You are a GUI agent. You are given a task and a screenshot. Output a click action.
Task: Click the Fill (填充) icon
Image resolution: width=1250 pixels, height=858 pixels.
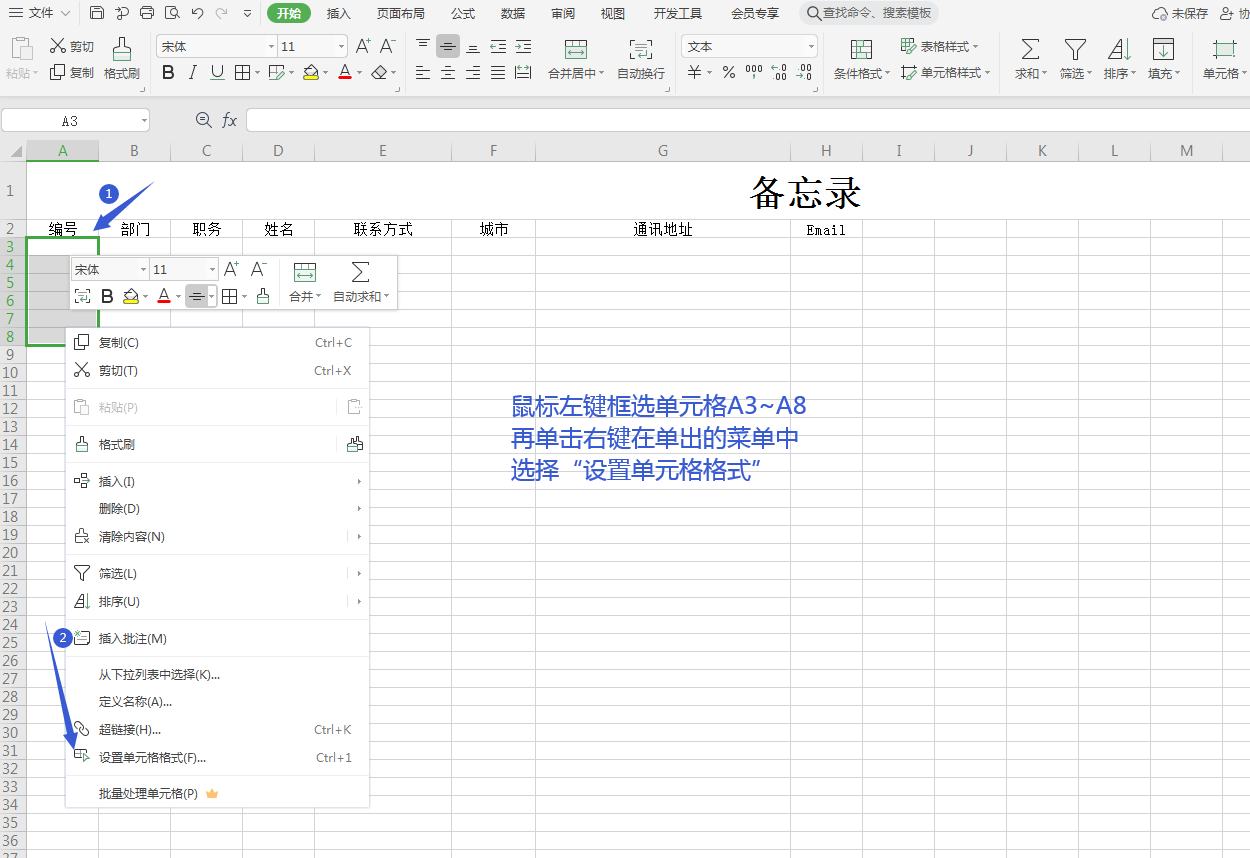1163,49
